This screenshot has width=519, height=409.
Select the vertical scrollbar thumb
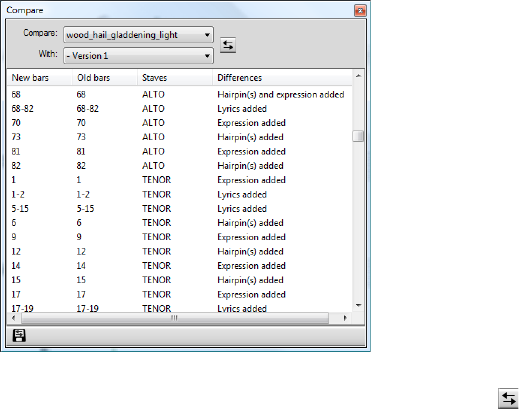click(358, 136)
